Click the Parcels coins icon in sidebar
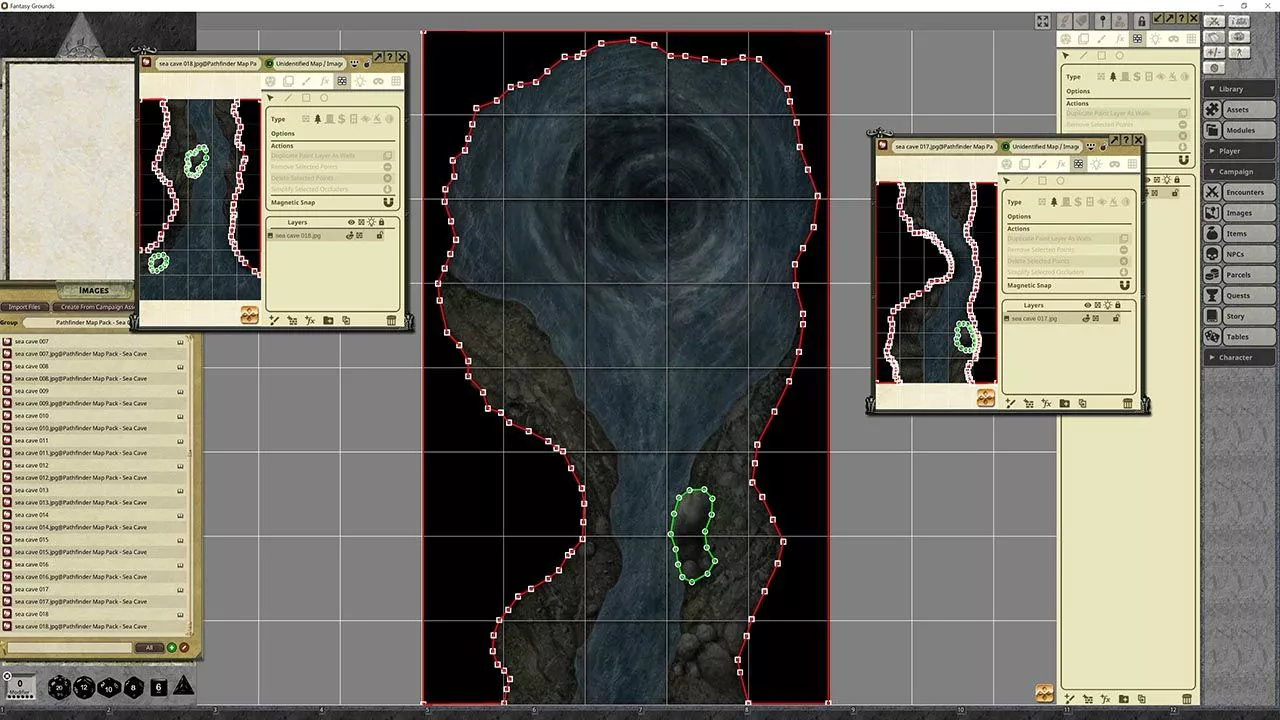1280x720 pixels. point(1212,275)
